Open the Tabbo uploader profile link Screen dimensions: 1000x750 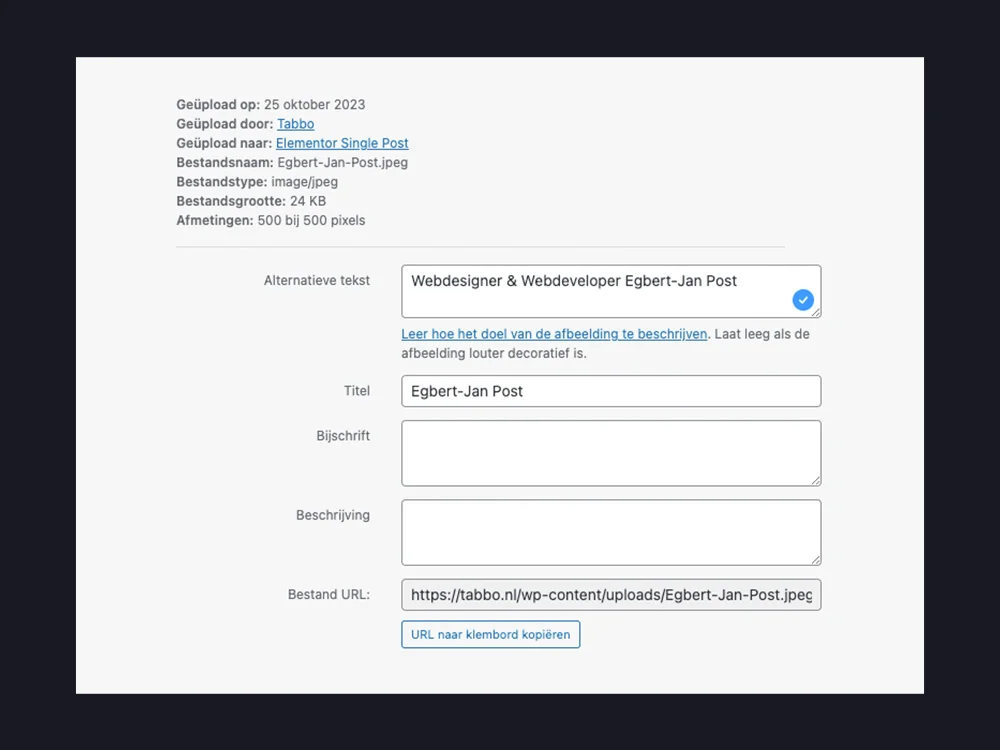click(x=295, y=124)
